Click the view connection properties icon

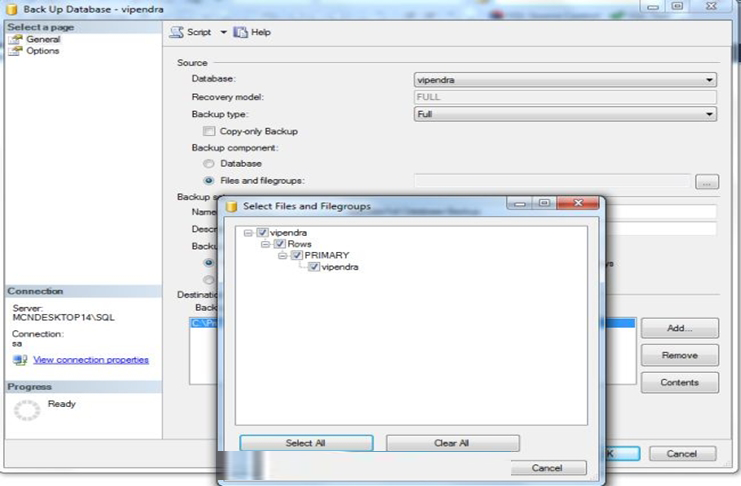tap(20, 360)
